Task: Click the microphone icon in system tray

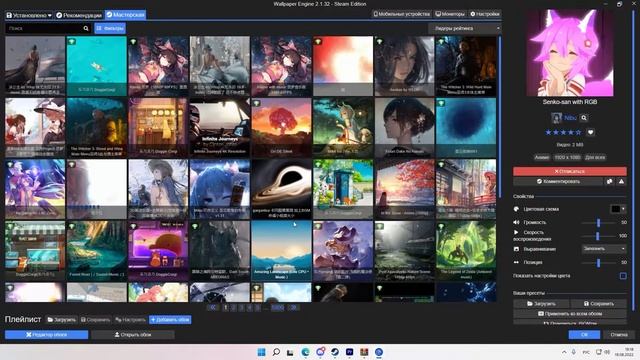Action: tap(574, 352)
